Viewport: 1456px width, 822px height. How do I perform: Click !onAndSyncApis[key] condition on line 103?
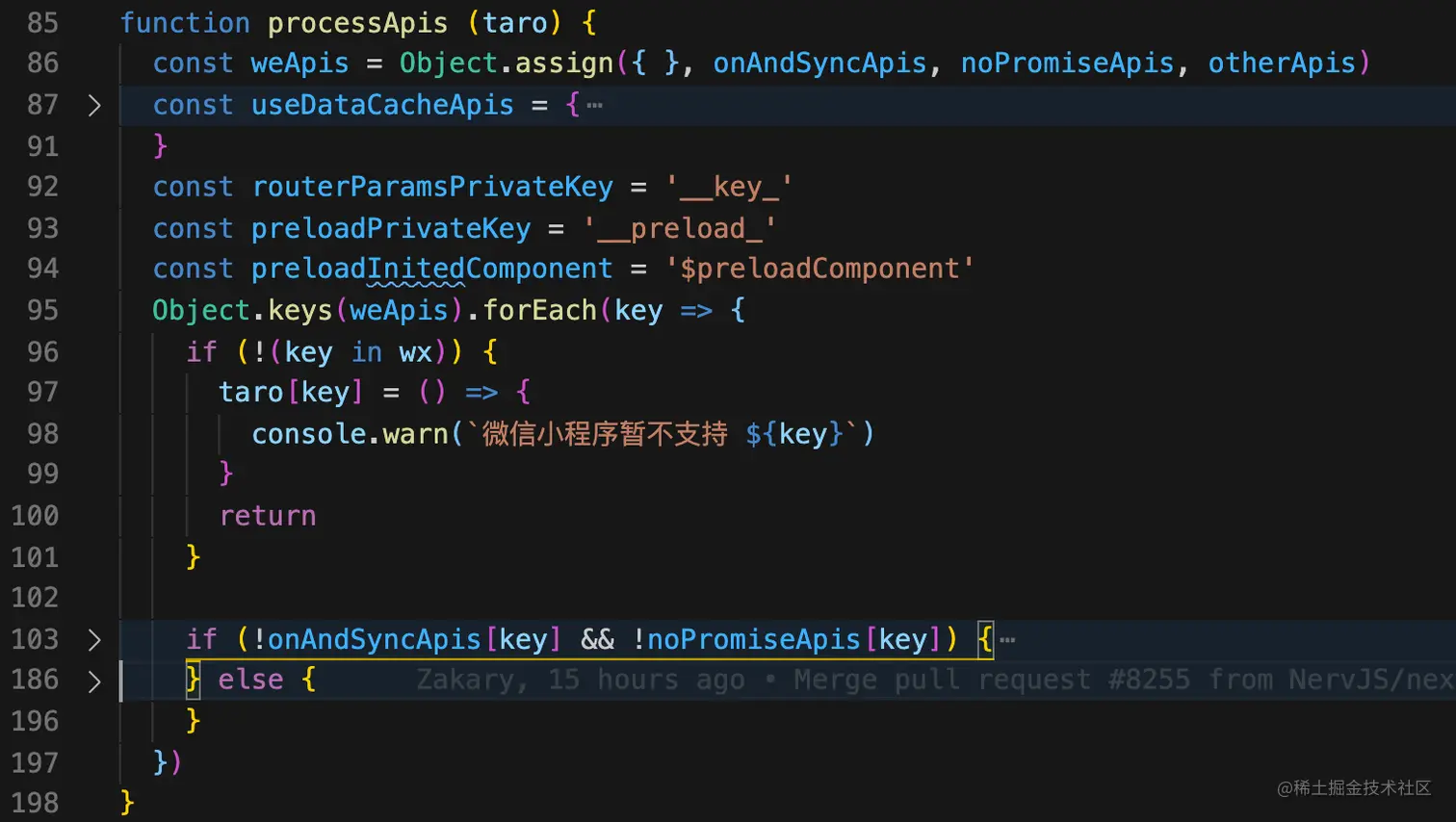[x=406, y=639]
